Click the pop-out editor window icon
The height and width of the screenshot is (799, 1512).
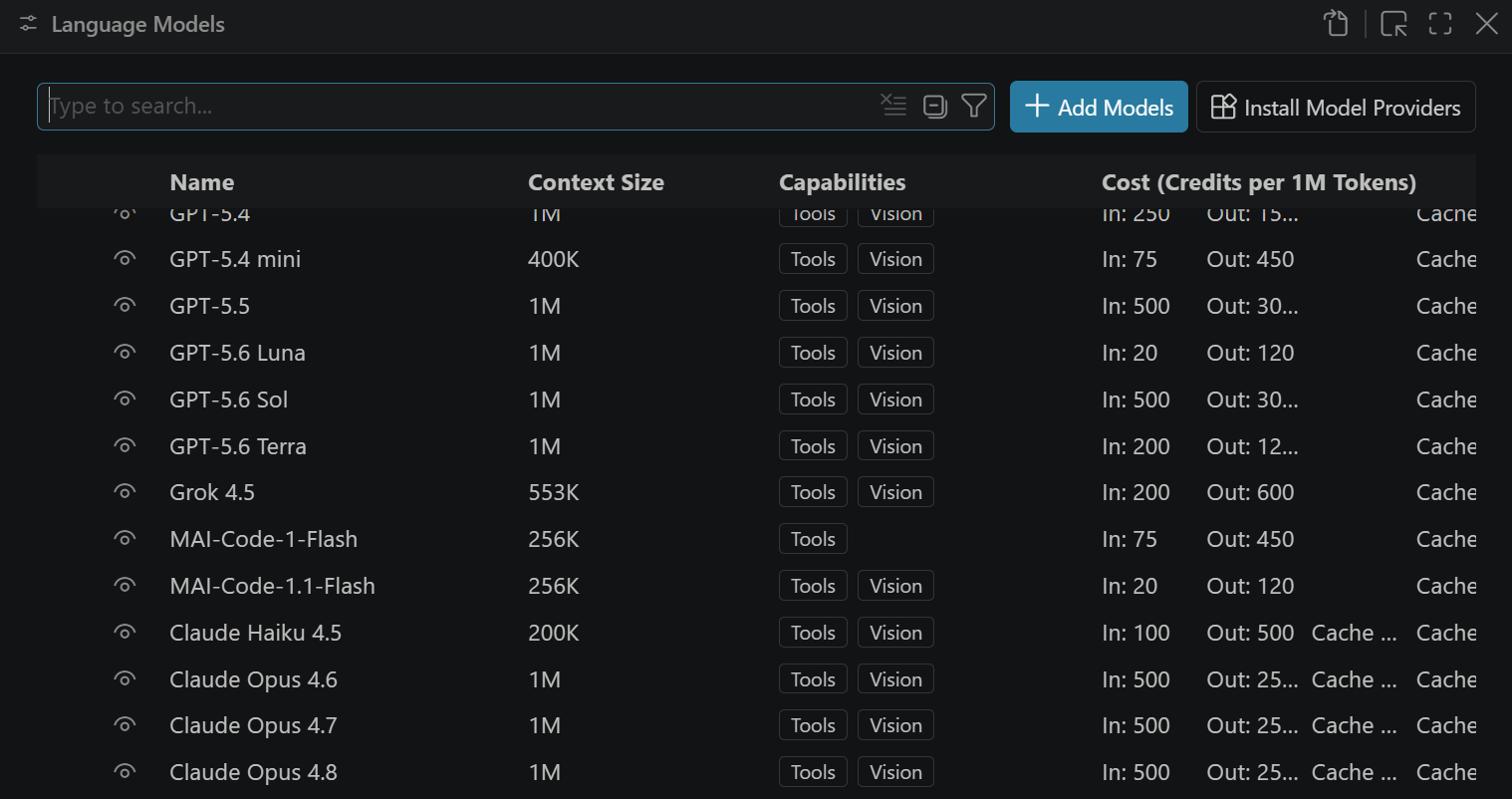1393,24
